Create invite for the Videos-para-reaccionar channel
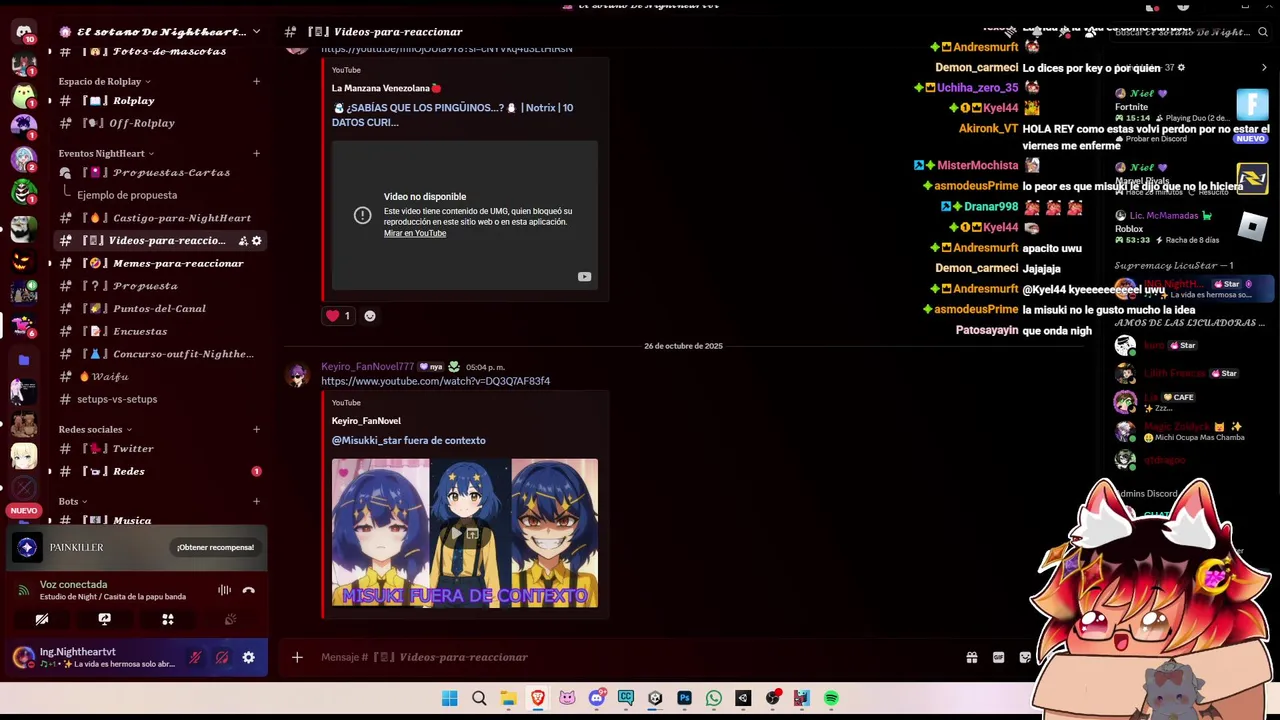Viewport: 1280px width, 720px height. (x=243, y=241)
